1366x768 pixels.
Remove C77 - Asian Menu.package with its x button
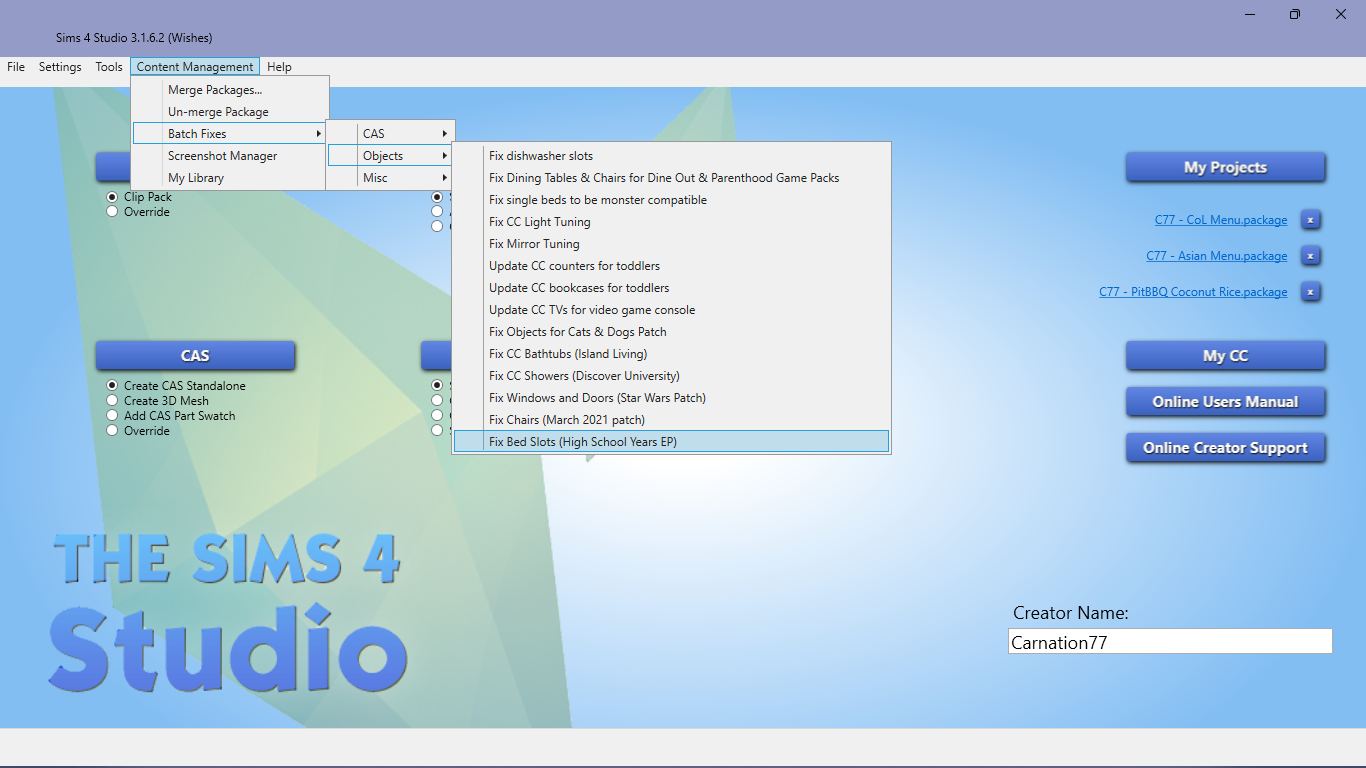coord(1311,256)
